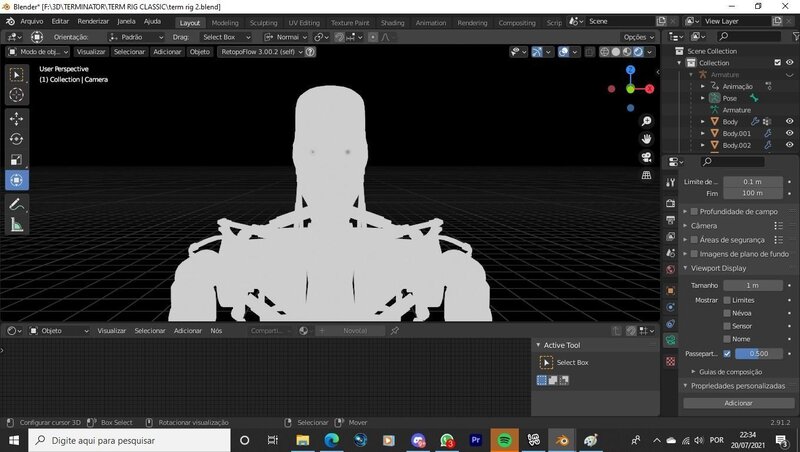Open the Spotify app from the taskbar
The image size is (800, 452).
[504, 440]
